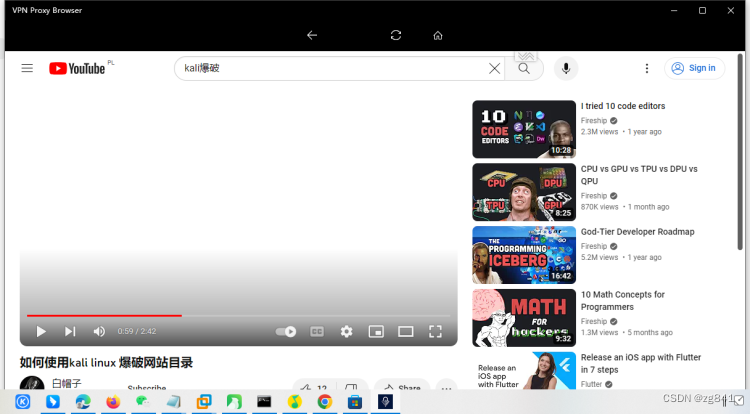Open Microsoft Store from the taskbar
Image resolution: width=750 pixels, height=414 pixels.
coord(354,402)
